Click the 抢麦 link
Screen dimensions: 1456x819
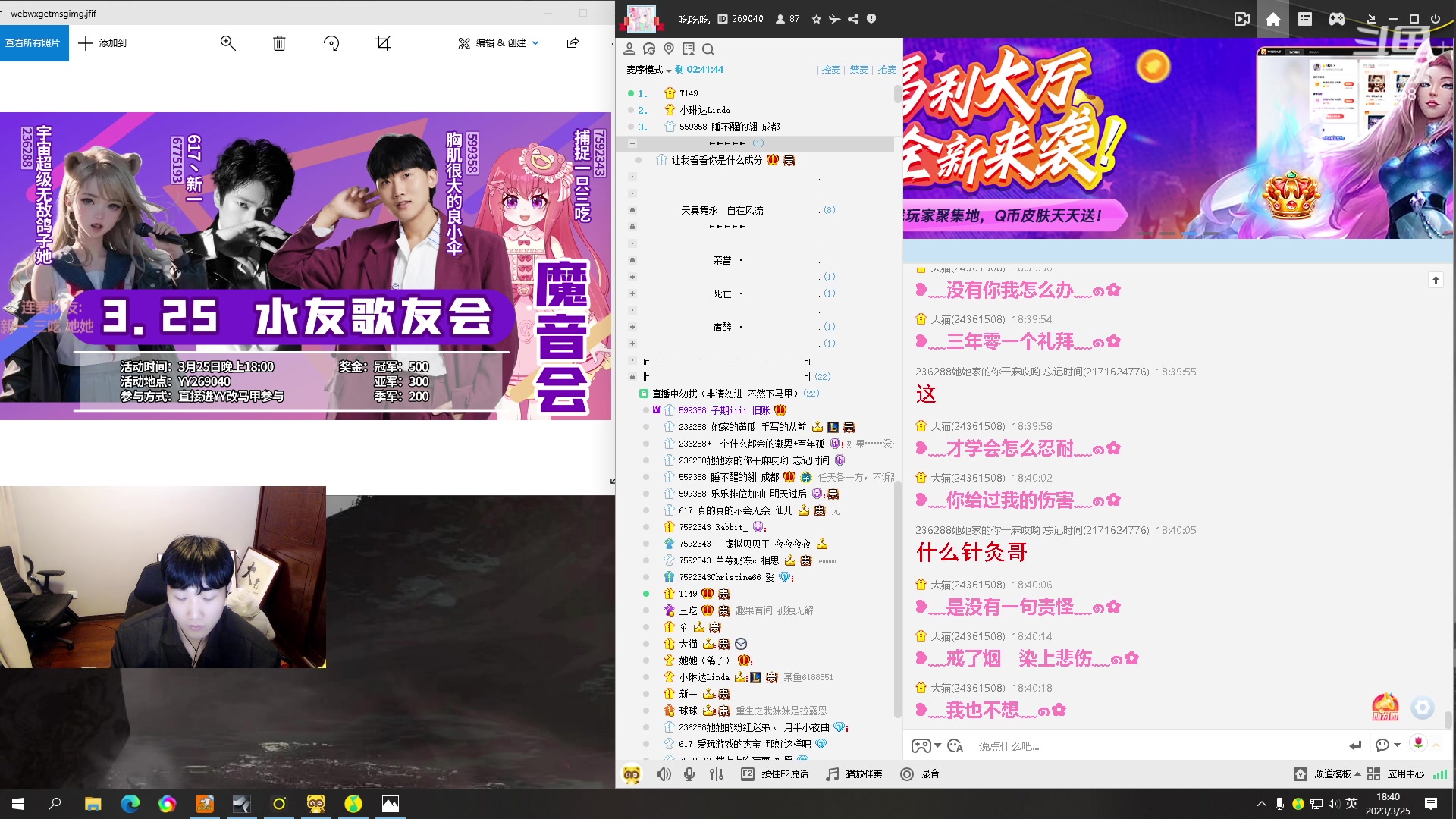click(x=886, y=69)
